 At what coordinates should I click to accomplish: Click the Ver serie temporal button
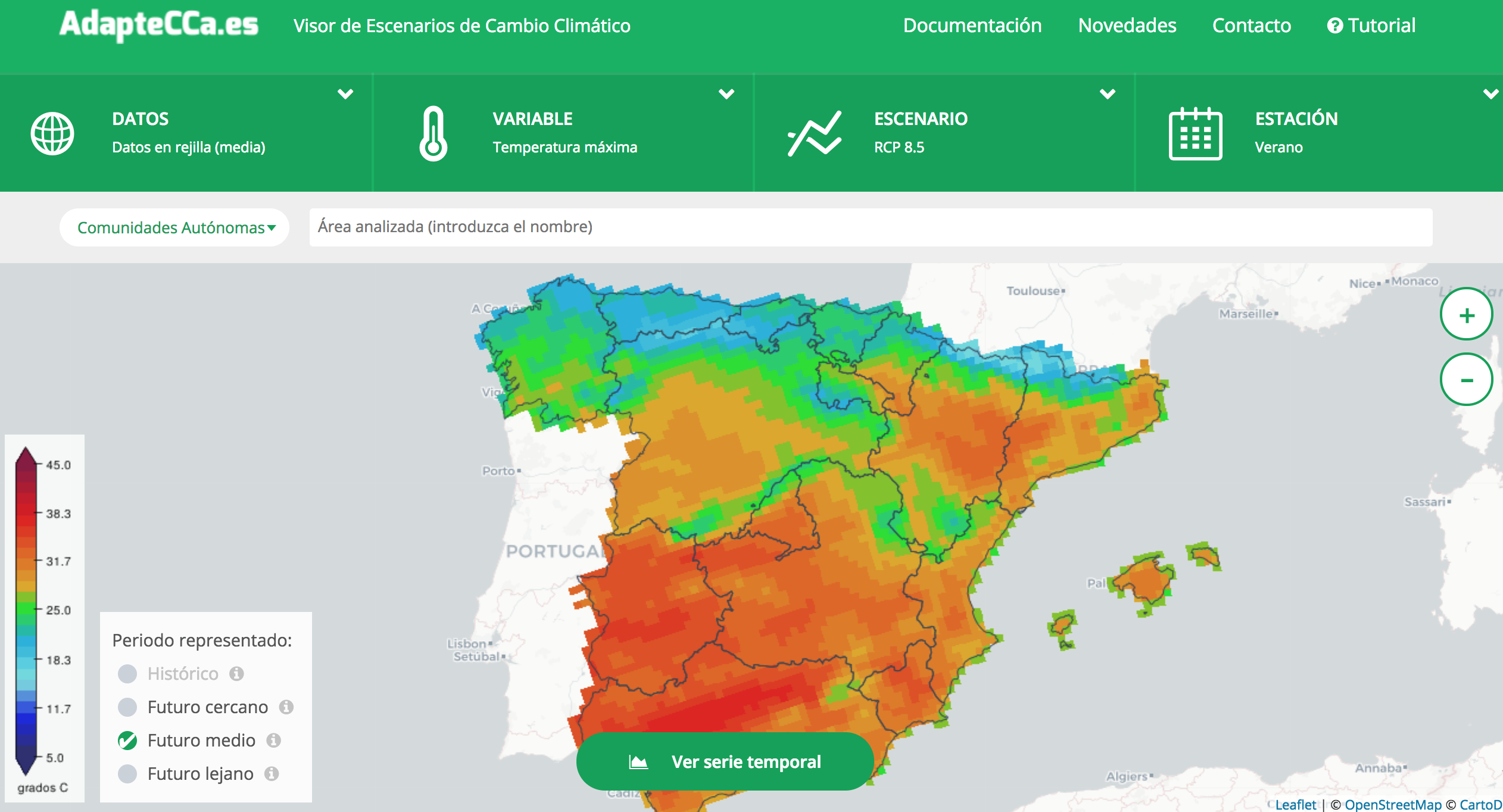click(x=725, y=761)
